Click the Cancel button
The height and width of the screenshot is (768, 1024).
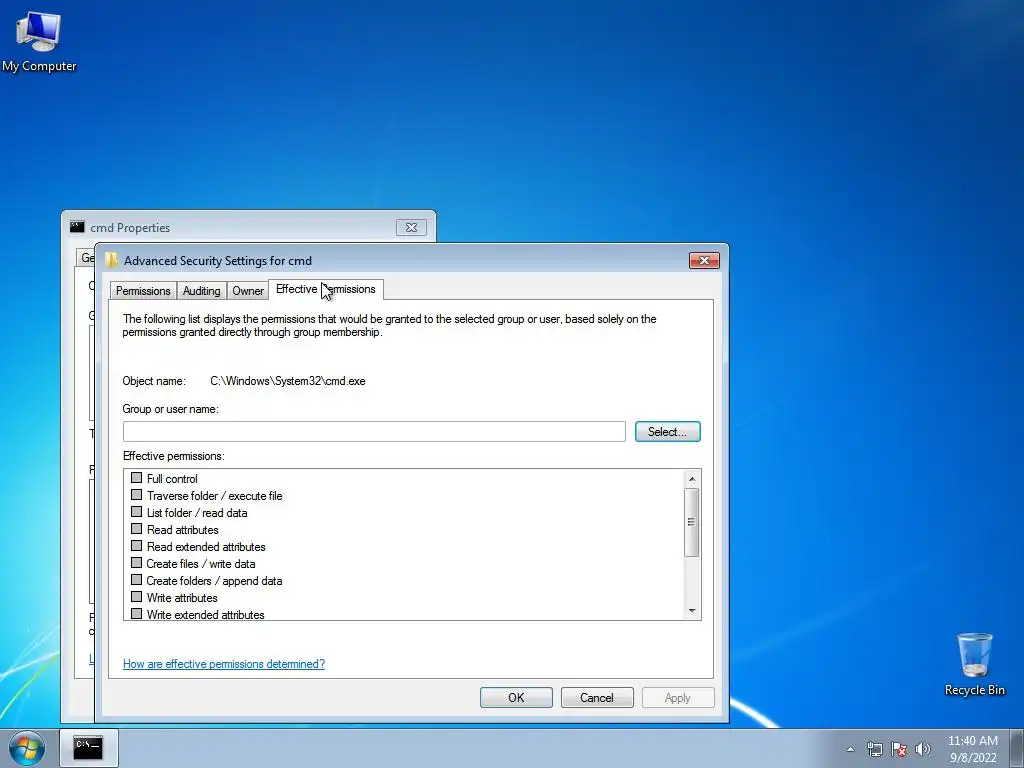point(597,697)
